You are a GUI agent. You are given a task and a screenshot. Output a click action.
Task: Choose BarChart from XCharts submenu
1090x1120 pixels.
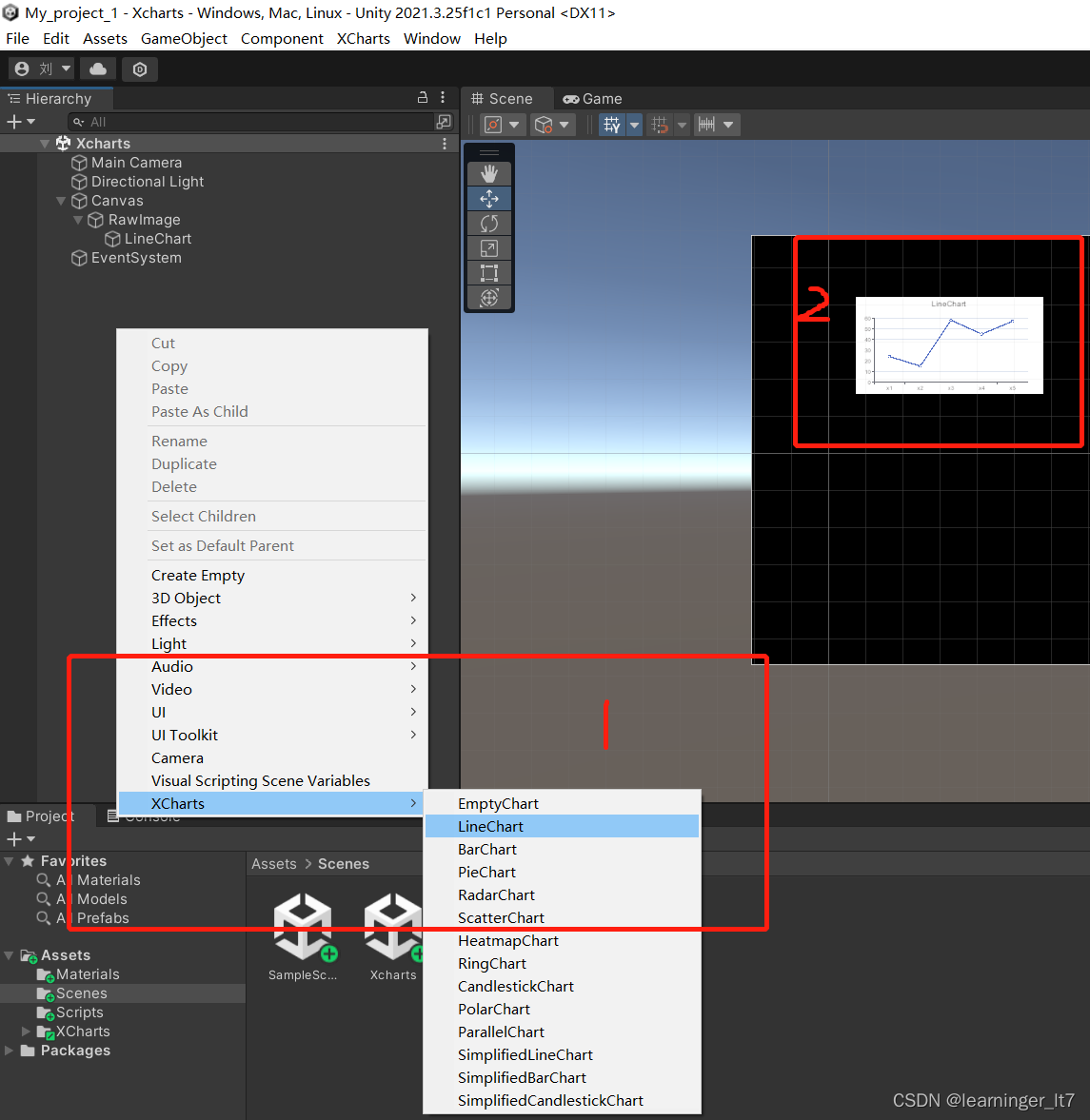562,850
